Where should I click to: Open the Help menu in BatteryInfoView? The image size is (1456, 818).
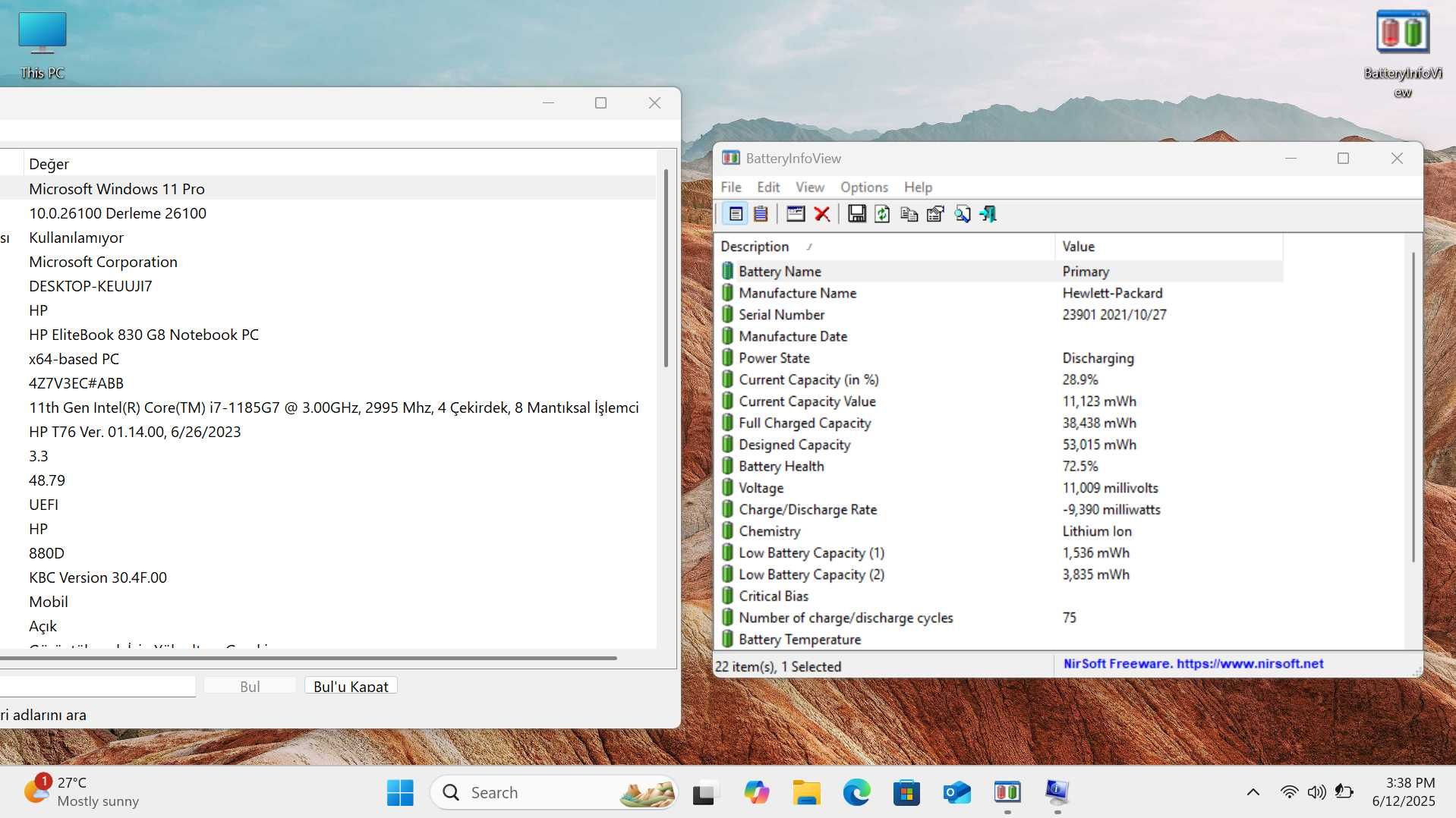coord(918,187)
